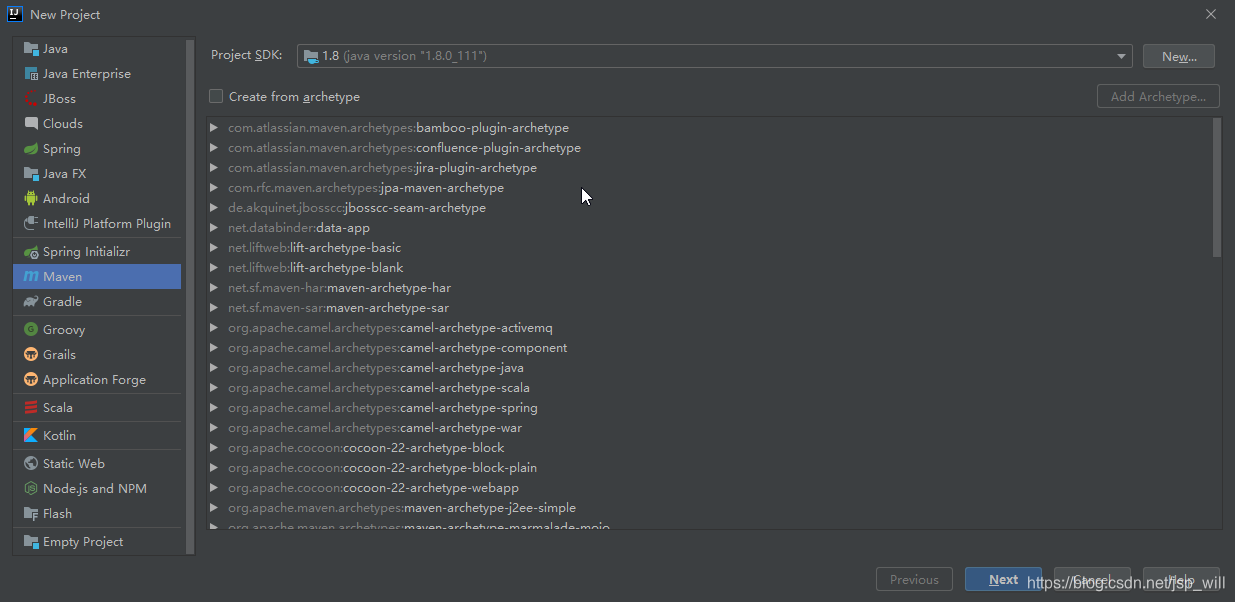Click the Java Enterprise icon
The width and height of the screenshot is (1235, 602).
tap(31, 73)
